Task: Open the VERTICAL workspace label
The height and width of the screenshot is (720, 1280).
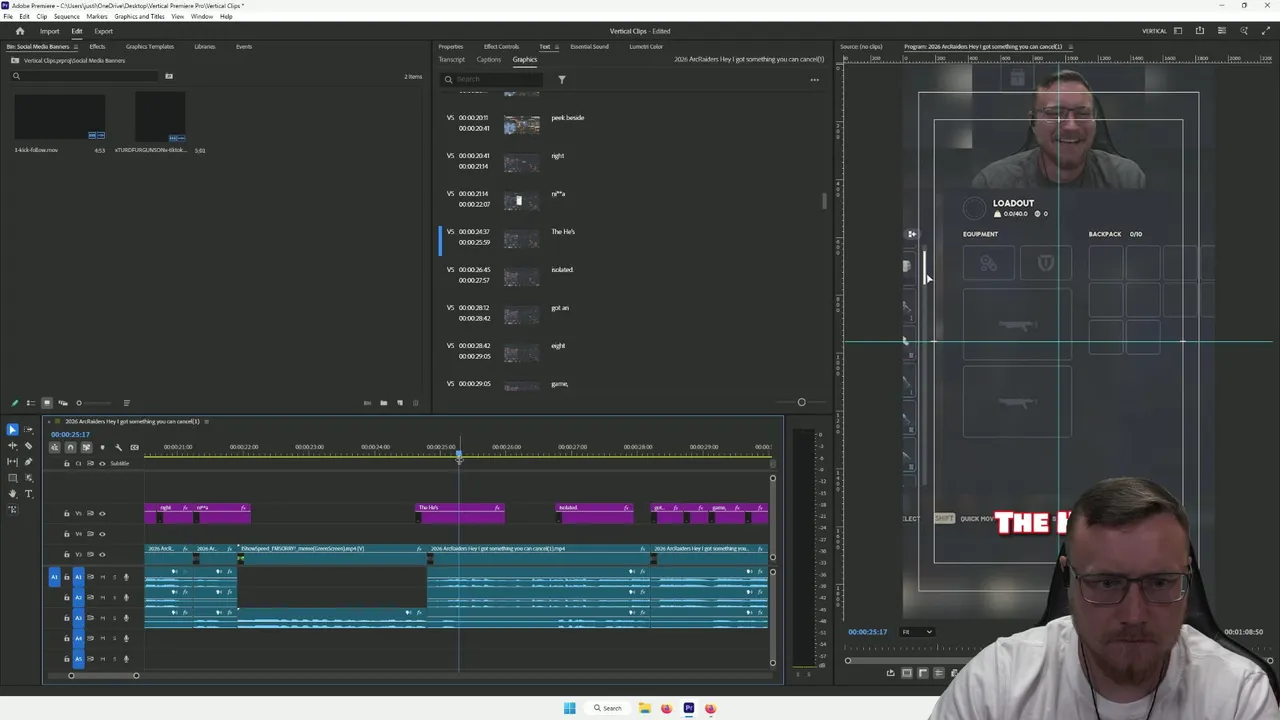Action: tap(1154, 31)
